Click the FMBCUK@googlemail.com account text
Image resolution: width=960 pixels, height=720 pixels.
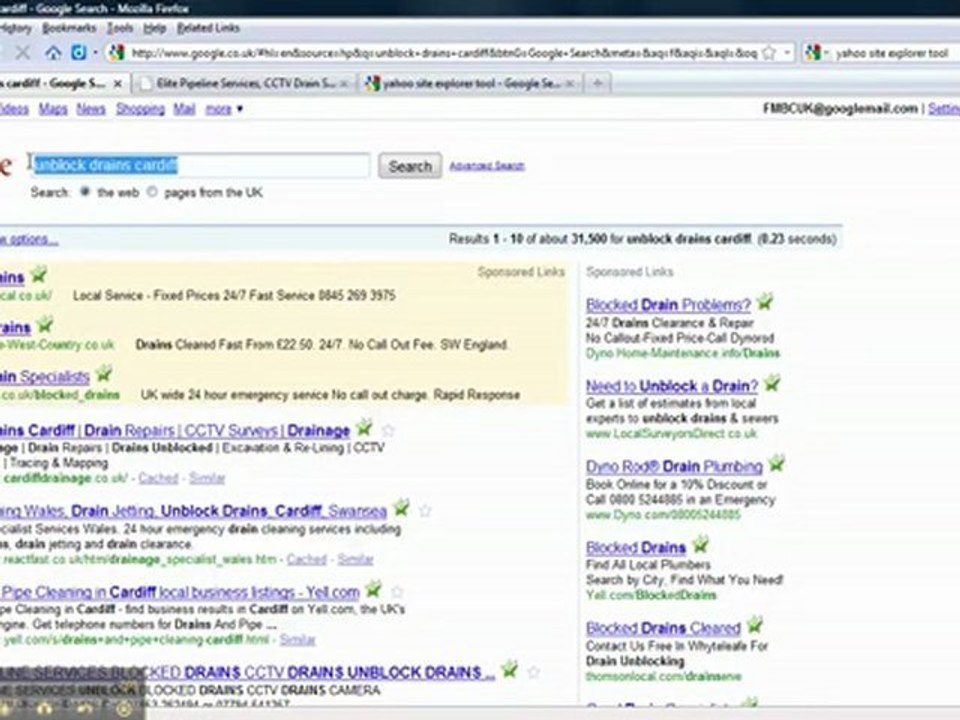pos(840,108)
